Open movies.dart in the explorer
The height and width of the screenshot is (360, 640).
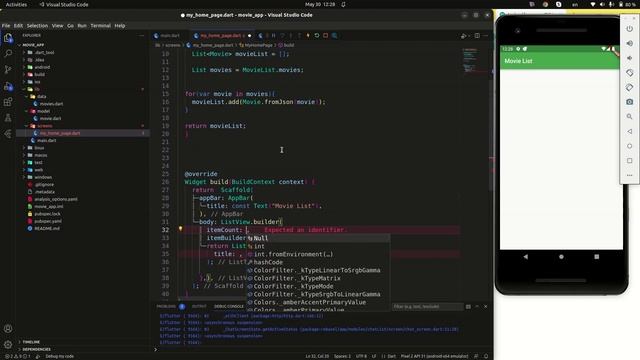pos(51,104)
